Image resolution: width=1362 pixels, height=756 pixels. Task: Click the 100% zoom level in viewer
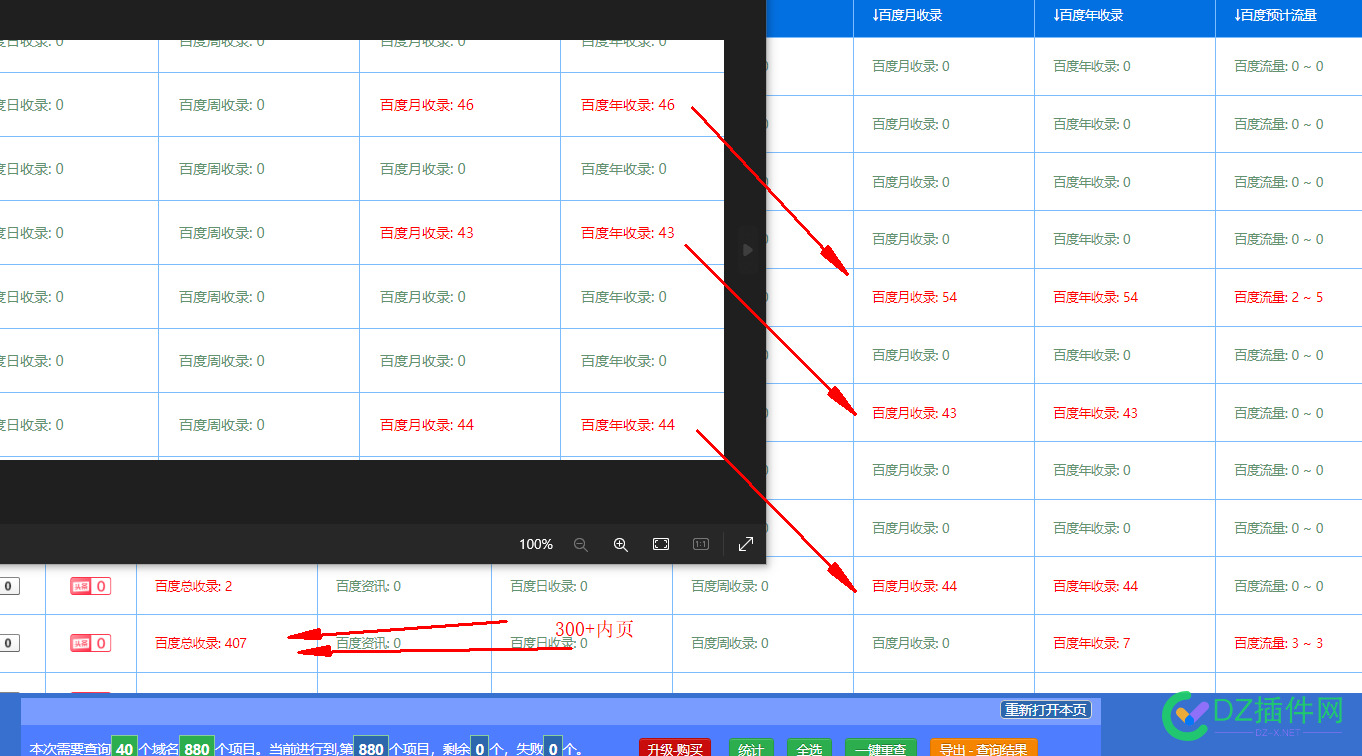pos(536,544)
